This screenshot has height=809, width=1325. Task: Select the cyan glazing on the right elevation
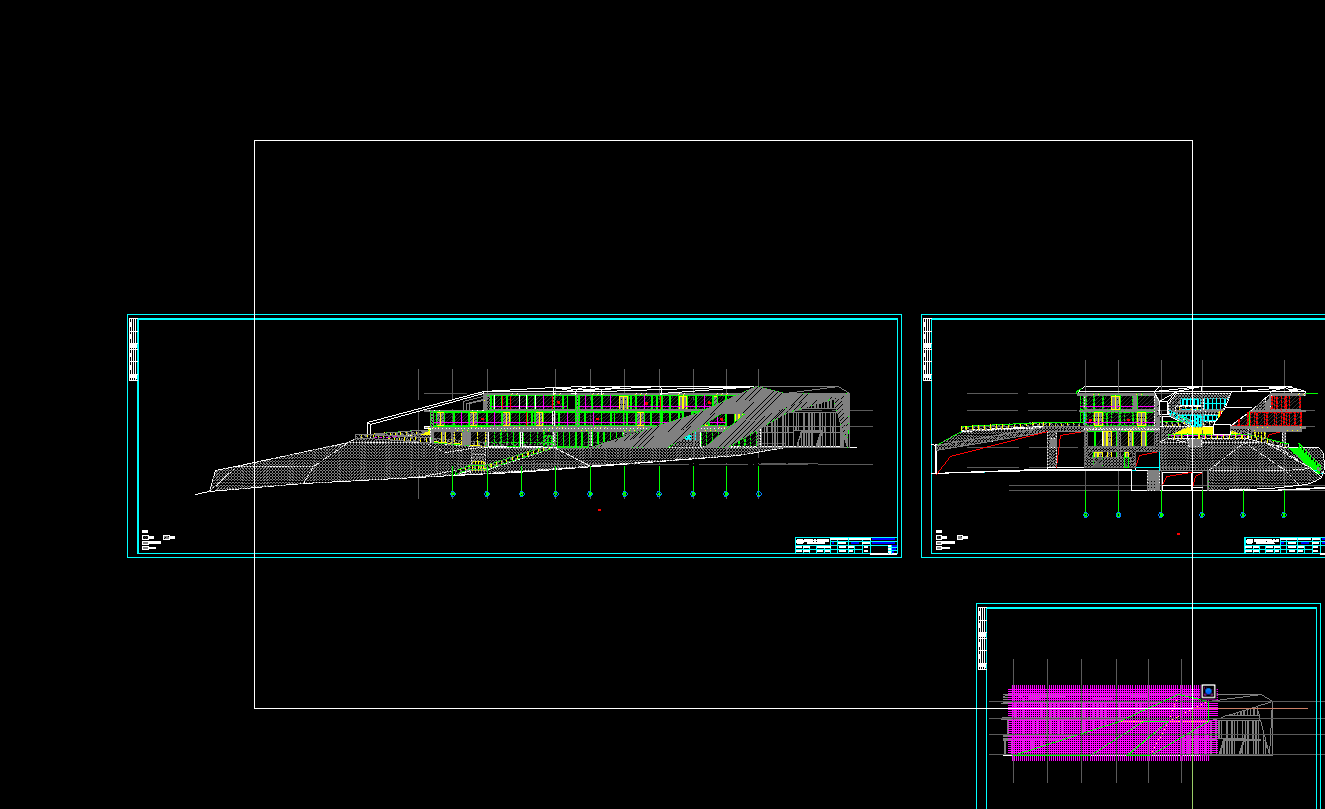coord(1200,408)
